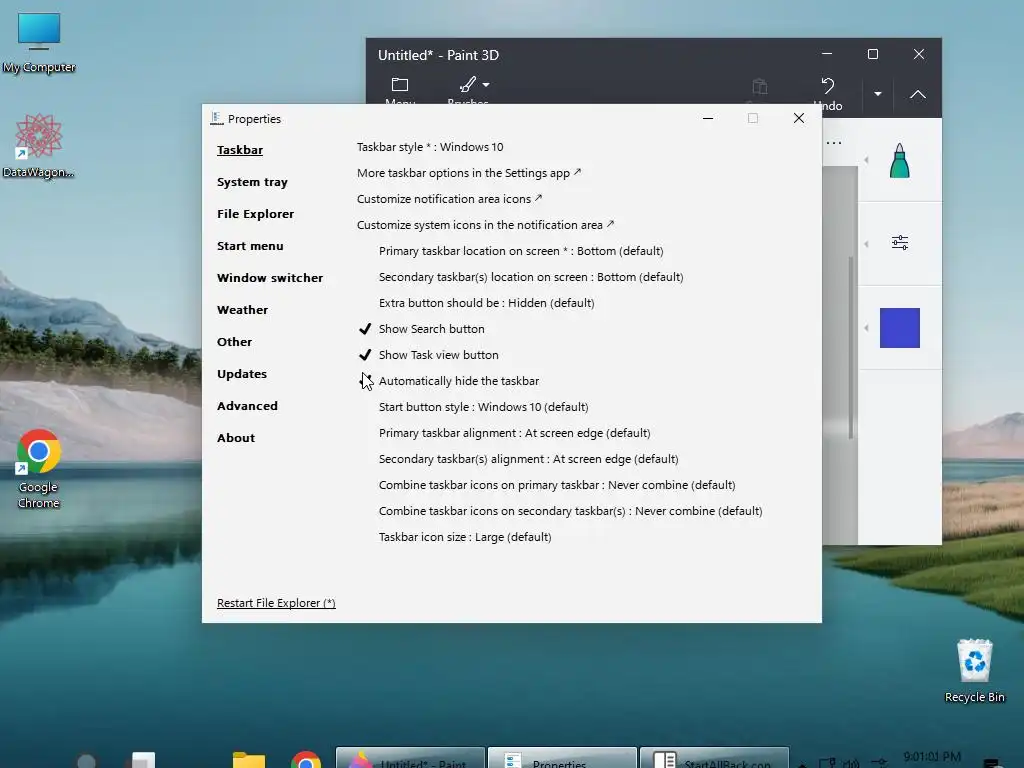Change Taskbar style Windows 10 option
This screenshot has height=768, width=1024.
pyautogui.click(x=430, y=147)
